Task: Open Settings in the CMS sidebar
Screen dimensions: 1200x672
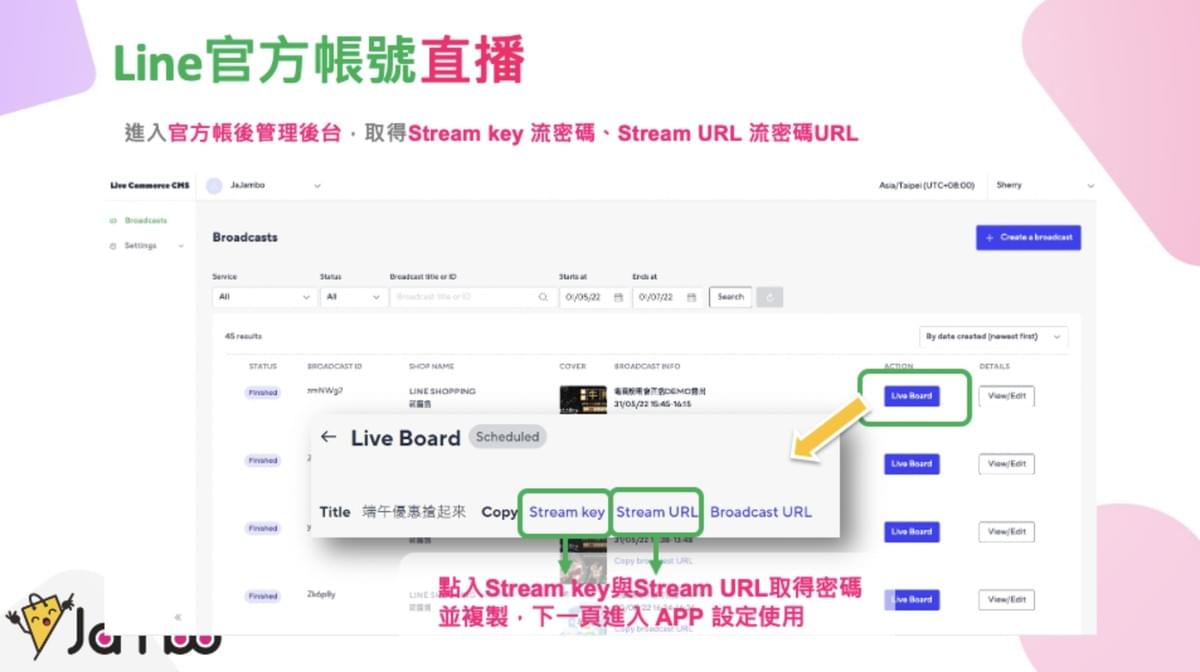Action: point(140,246)
